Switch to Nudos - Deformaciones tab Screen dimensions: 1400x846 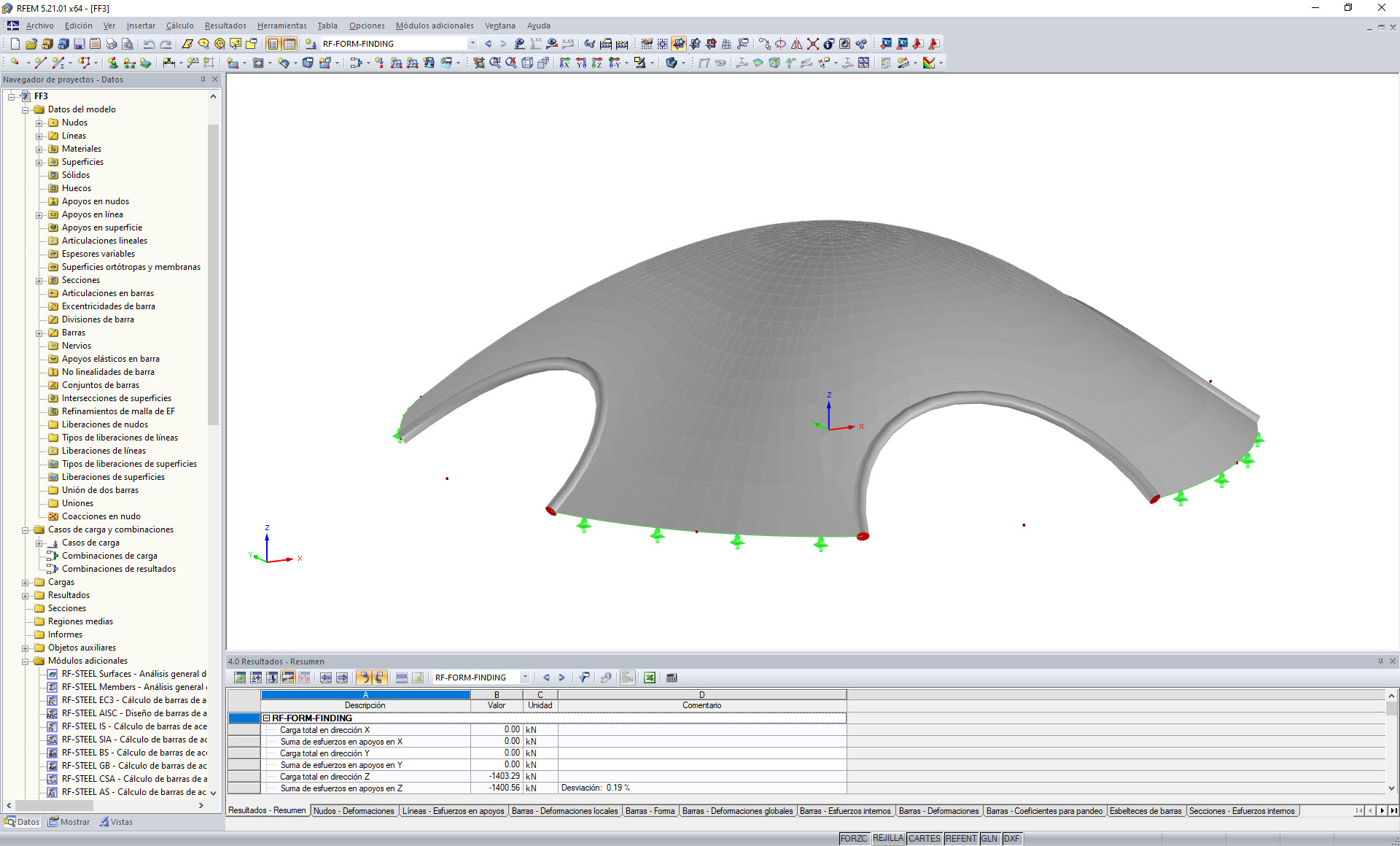354,811
